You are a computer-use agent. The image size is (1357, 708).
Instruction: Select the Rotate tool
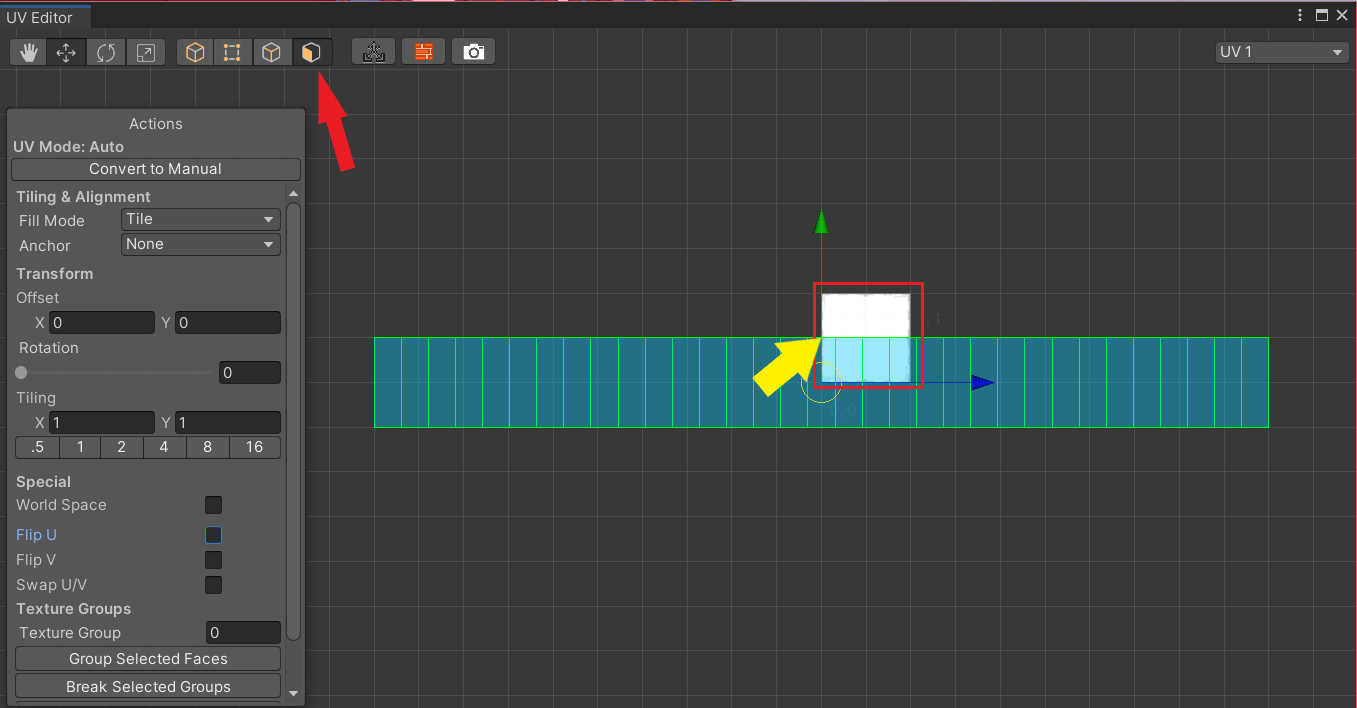106,51
